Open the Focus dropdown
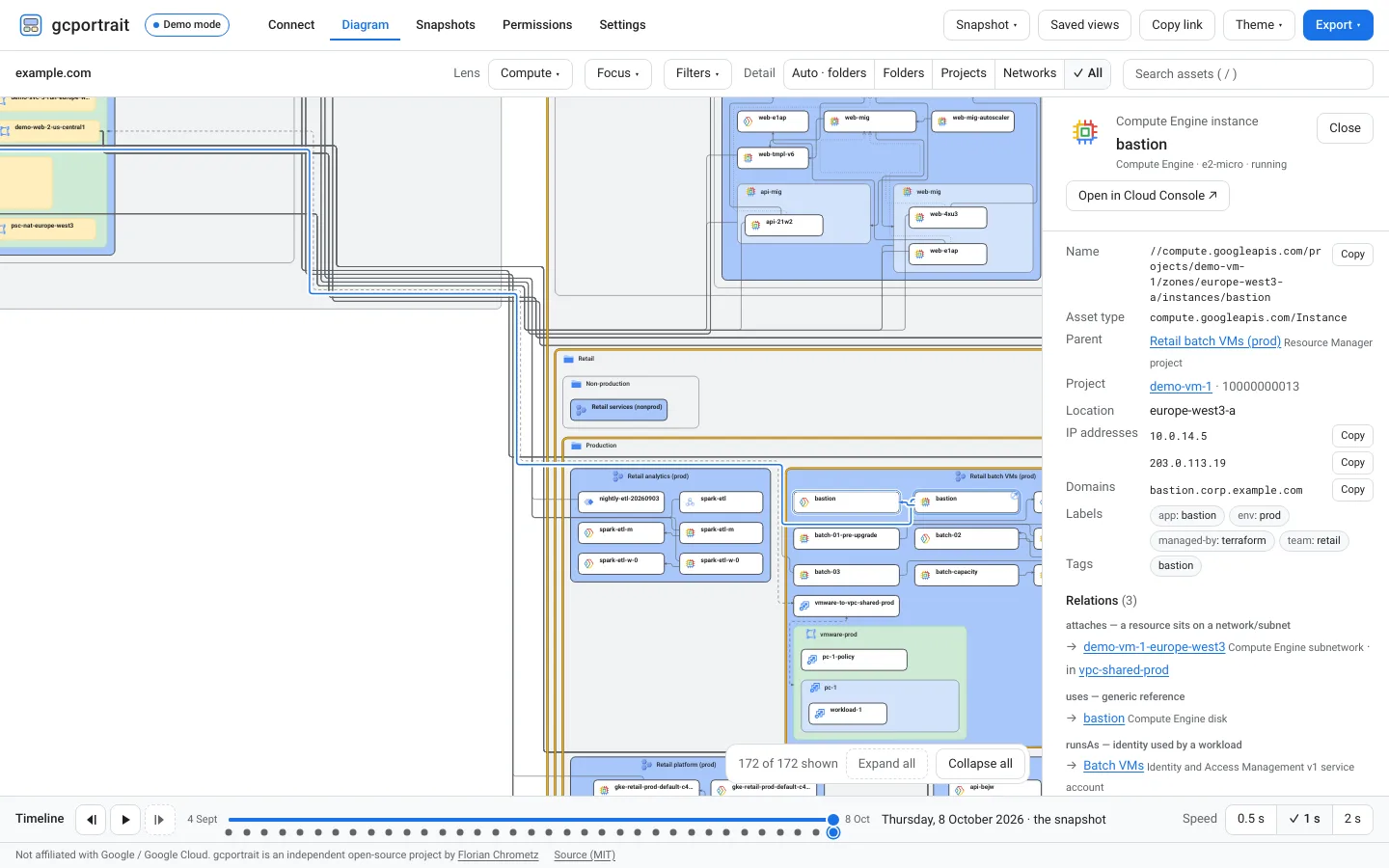Viewport: 1389px width, 868px height. [617, 73]
